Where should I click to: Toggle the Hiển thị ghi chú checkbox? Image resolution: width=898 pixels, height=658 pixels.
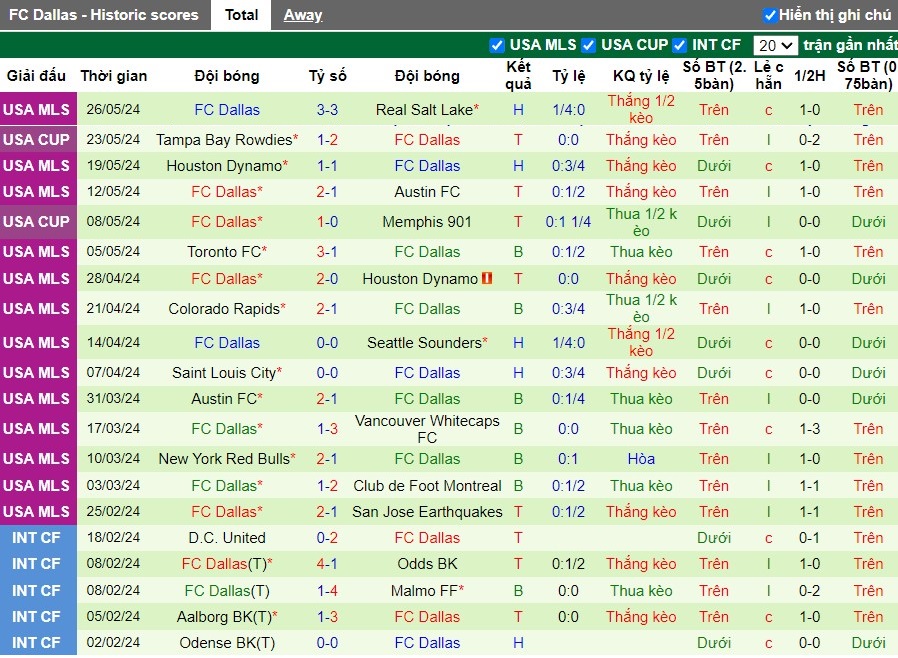[770, 15]
